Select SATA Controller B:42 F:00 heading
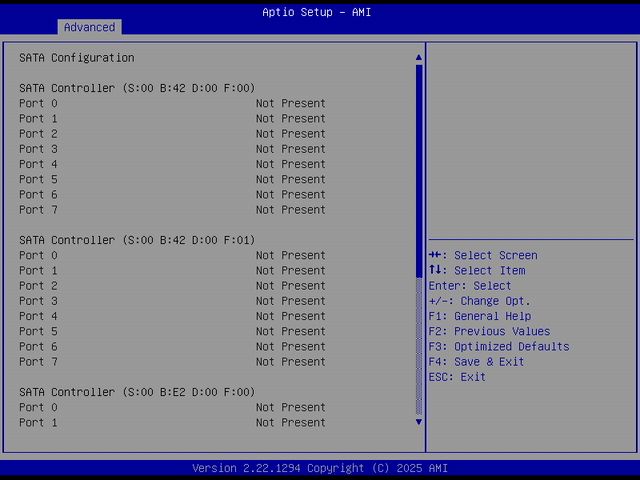 click(137, 88)
